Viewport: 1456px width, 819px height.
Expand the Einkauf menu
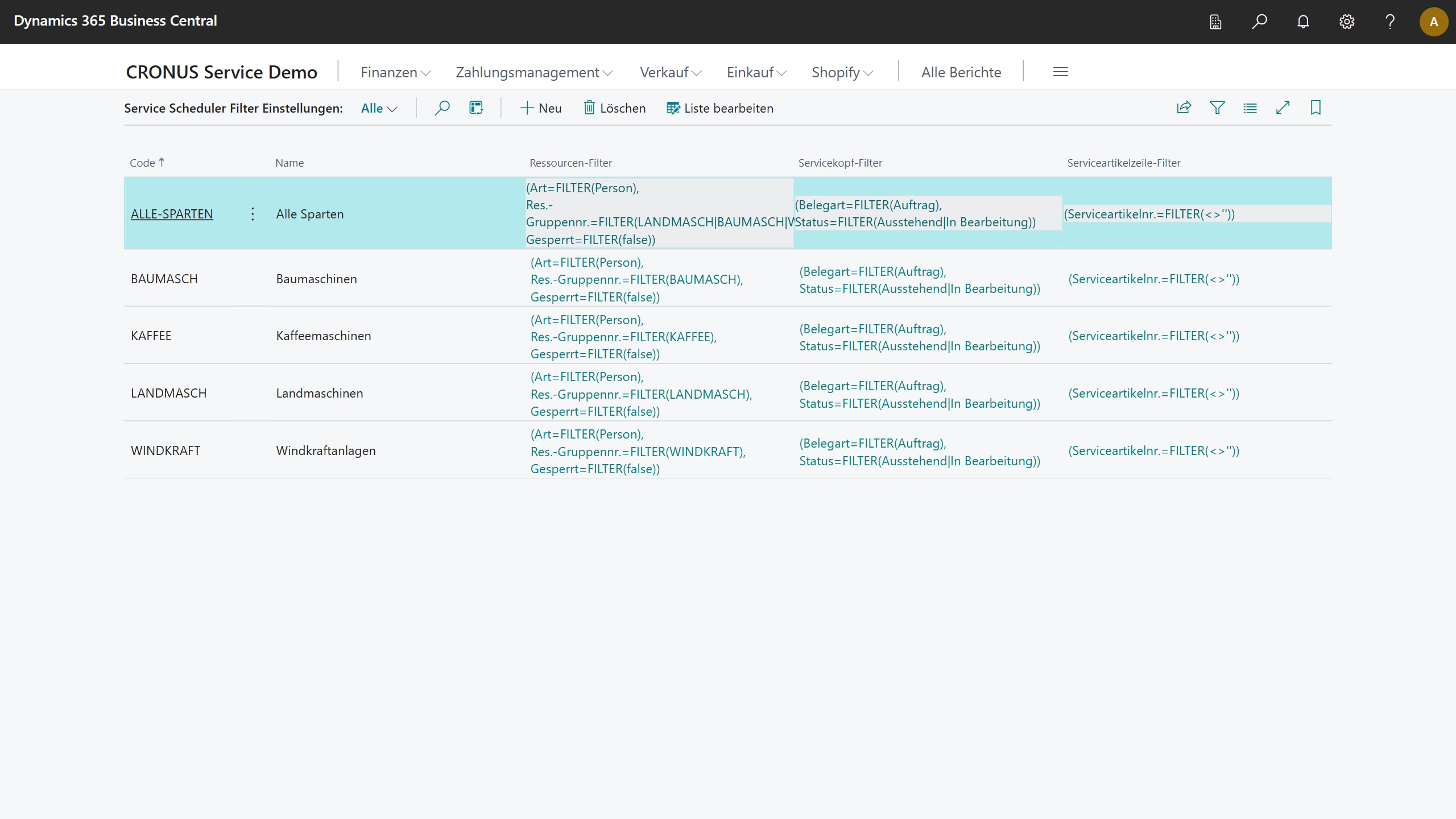(x=756, y=72)
